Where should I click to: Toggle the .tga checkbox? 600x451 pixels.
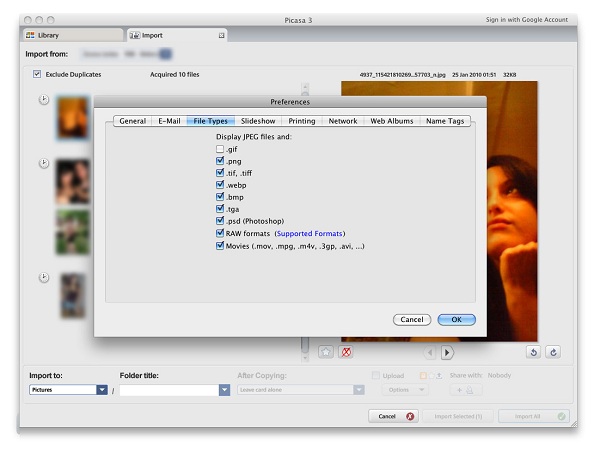(x=220, y=208)
